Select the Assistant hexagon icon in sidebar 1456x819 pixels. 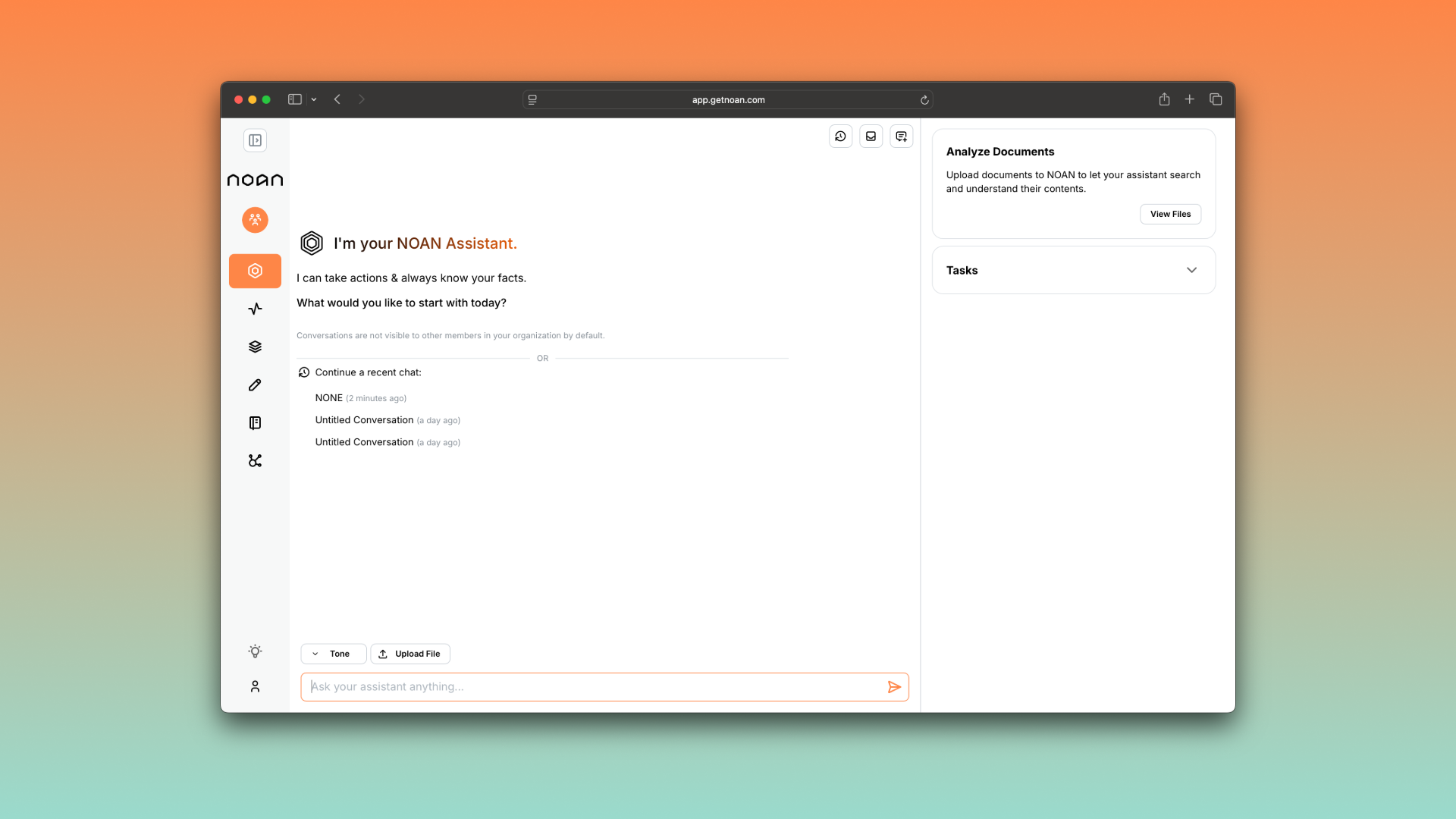(x=255, y=271)
